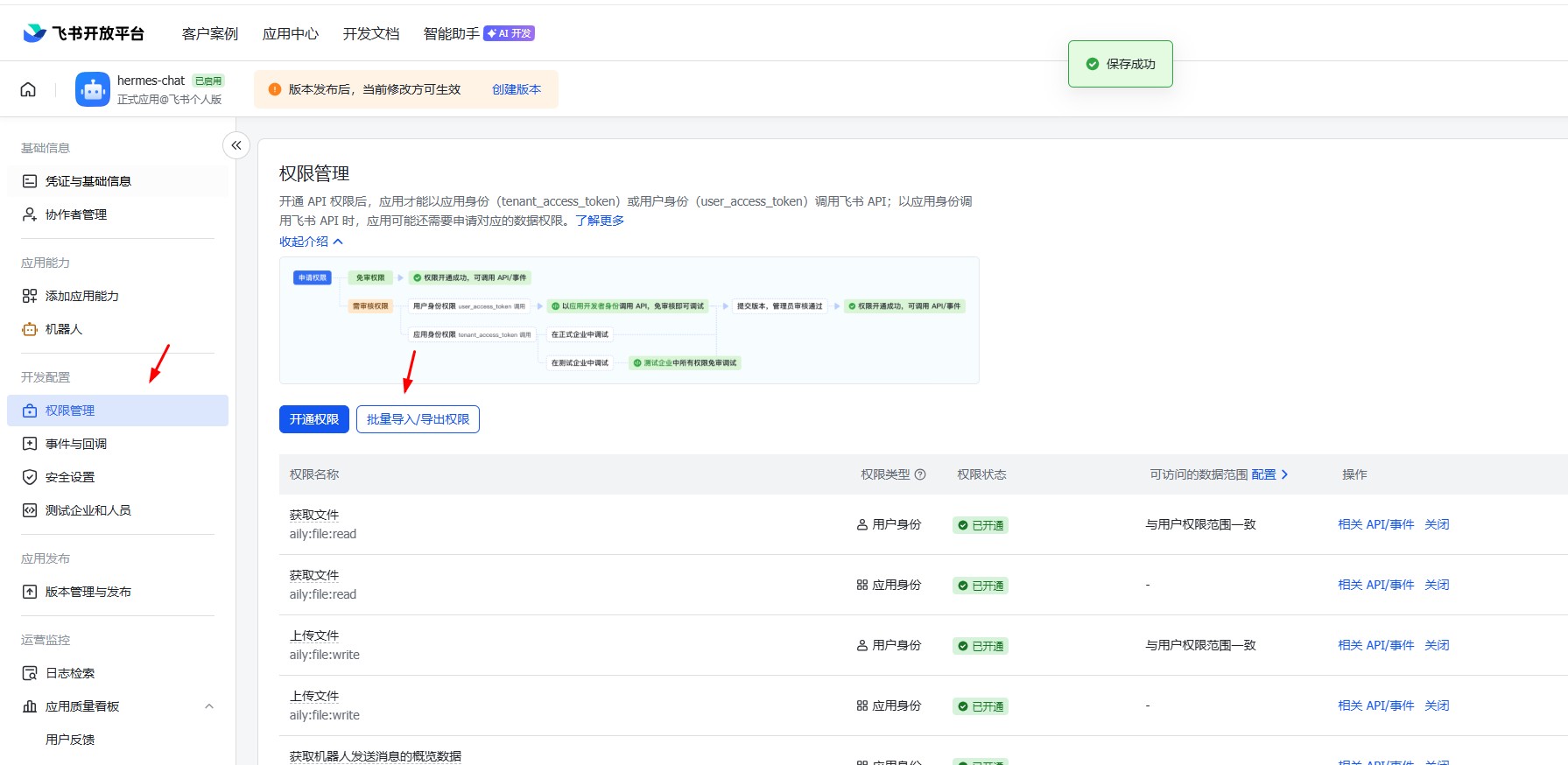1568x765 pixels.
Task: Go to 应用中心 in top navigation
Action: coord(291,33)
